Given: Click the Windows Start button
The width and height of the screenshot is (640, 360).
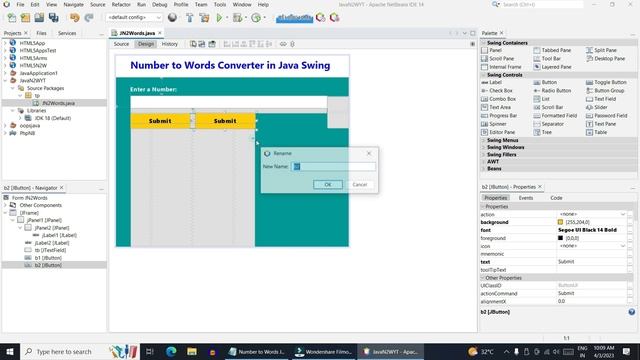Looking at the screenshot, I should click(x=10, y=351).
